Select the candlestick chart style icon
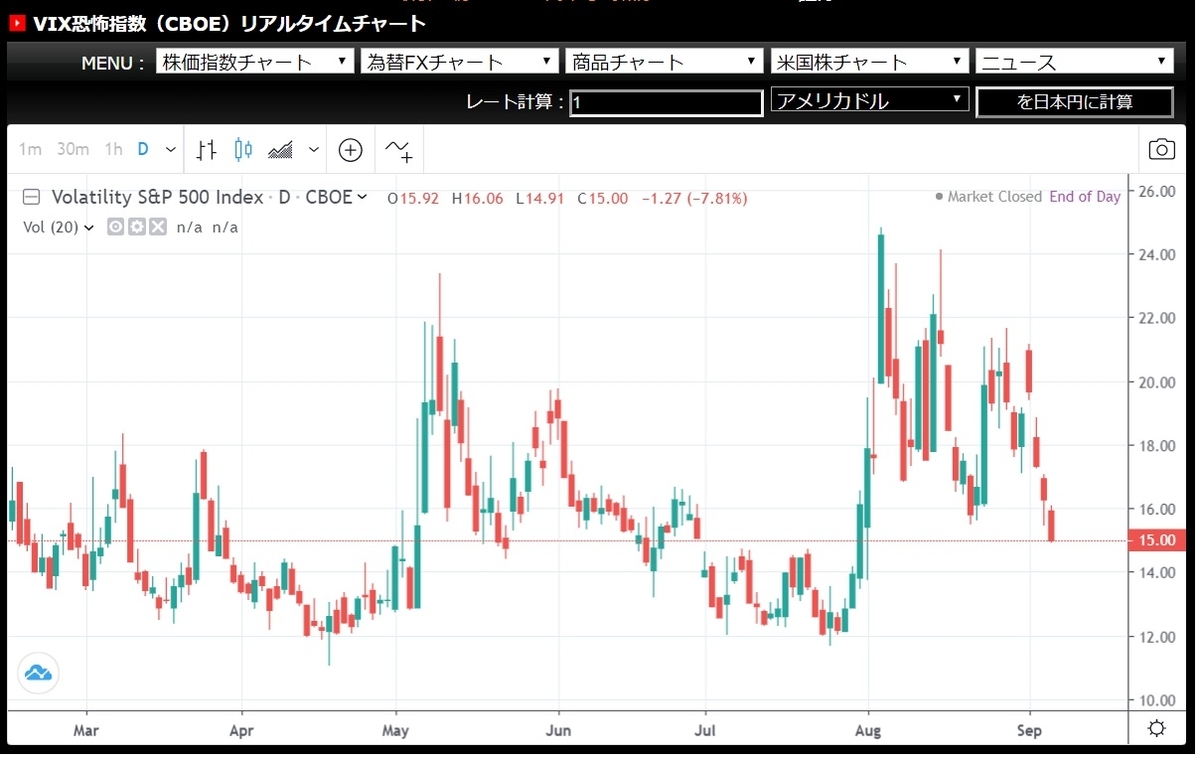Screen dimensions: 1200x759 243,150
